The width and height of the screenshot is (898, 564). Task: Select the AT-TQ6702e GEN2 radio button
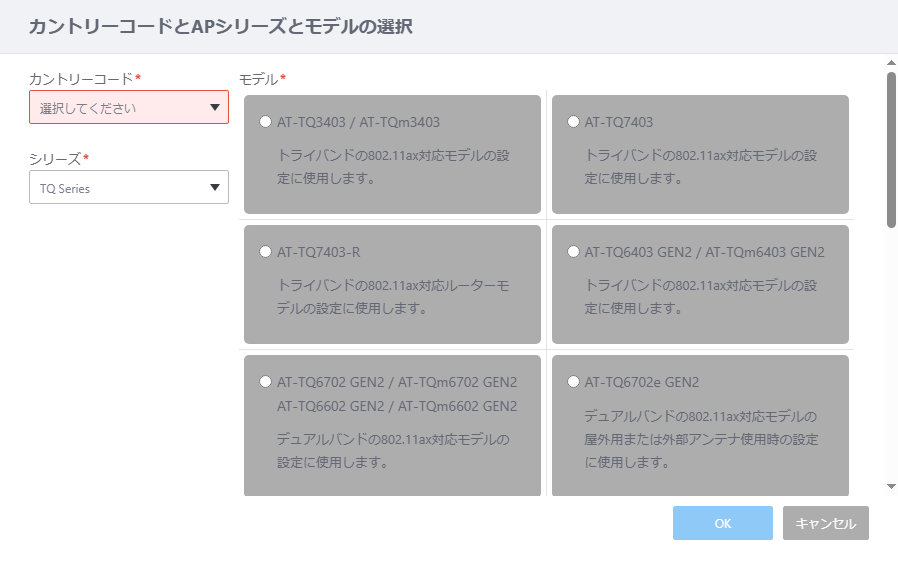573,382
